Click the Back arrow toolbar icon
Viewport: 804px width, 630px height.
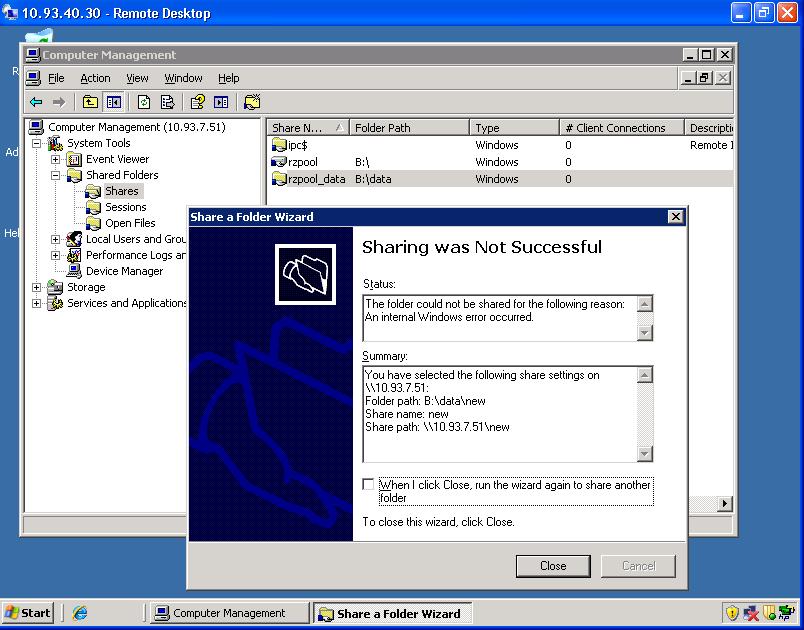pyautogui.click(x=36, y=102)
